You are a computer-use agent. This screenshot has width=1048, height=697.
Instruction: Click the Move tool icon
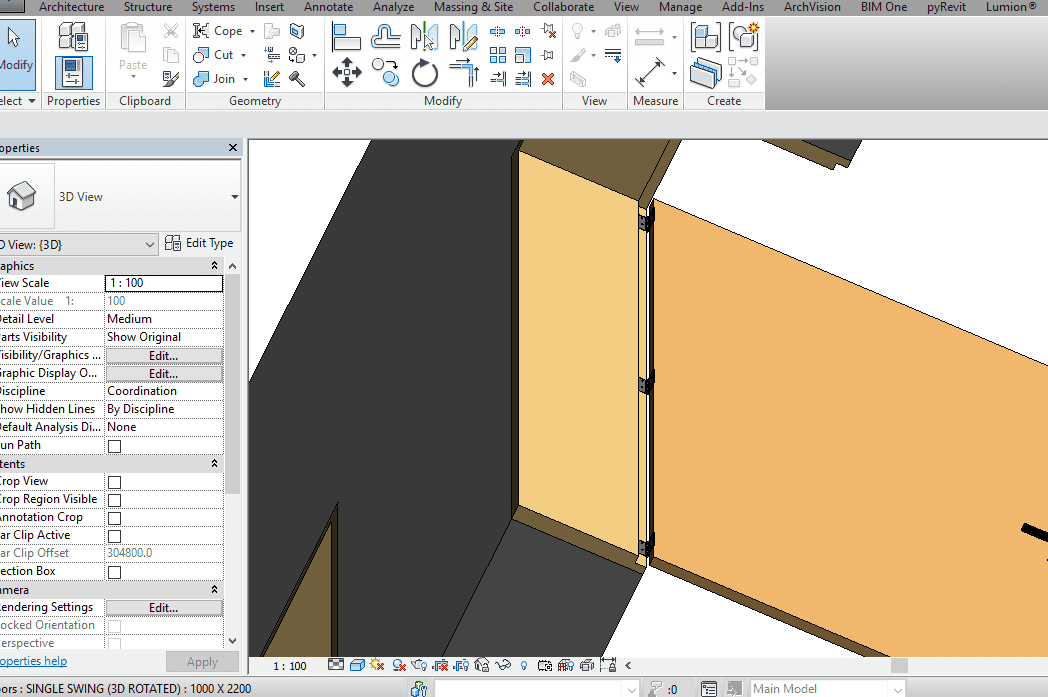pos(346,72)
